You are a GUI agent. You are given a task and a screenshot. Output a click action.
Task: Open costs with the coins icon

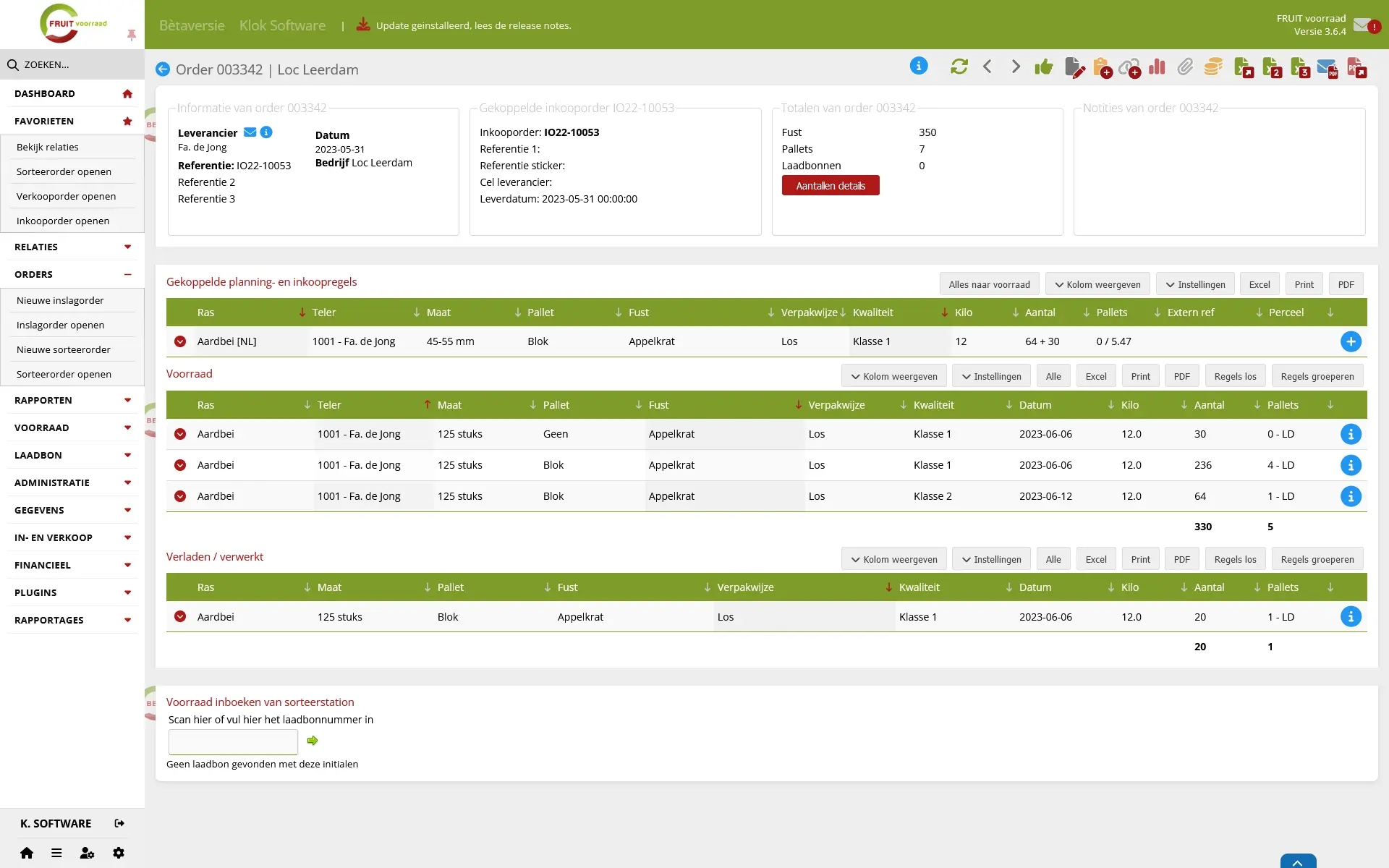[x=1213, y=67]
